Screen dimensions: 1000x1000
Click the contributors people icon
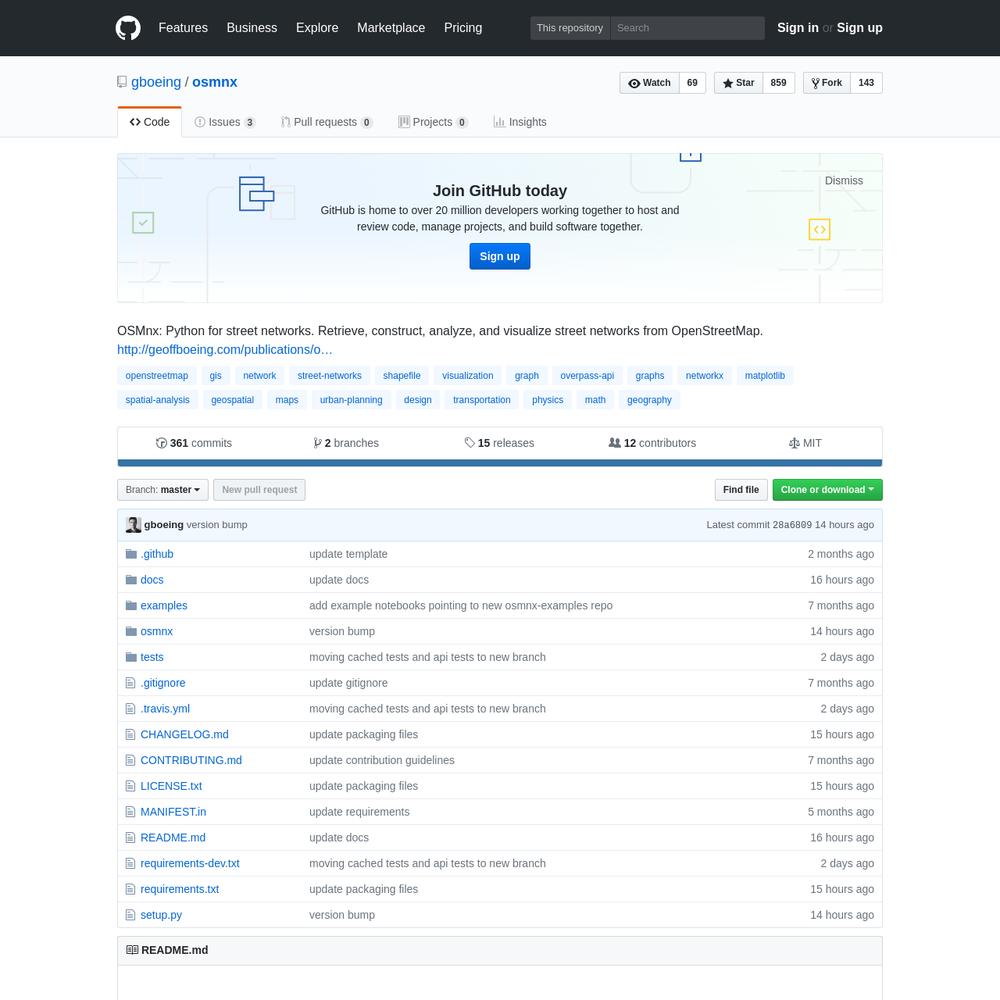[615, 443]
